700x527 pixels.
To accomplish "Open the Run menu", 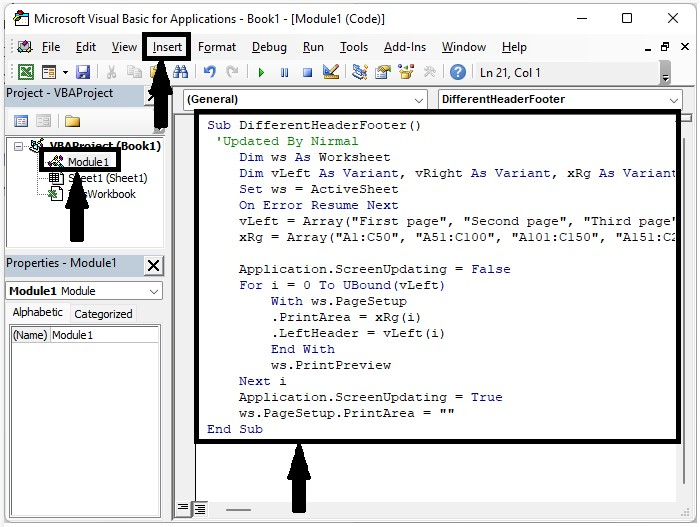I will pos(313,47).
